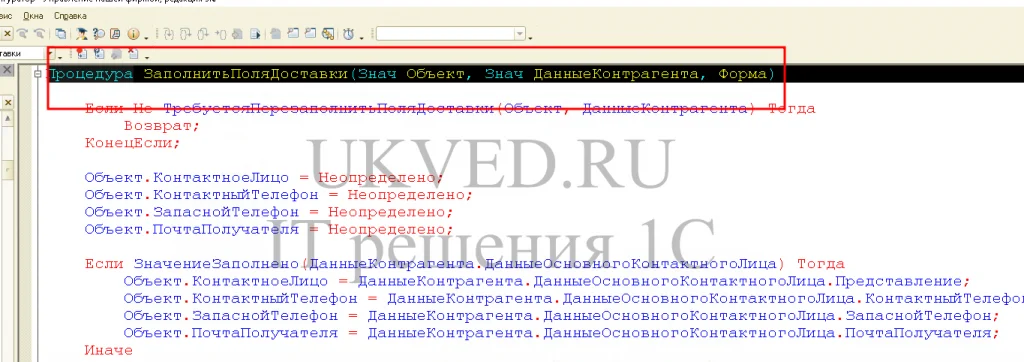The width and height of the screenshot is (1024, 362).
Task: Click the procedure name combo box field
Action: coord(23,54)
